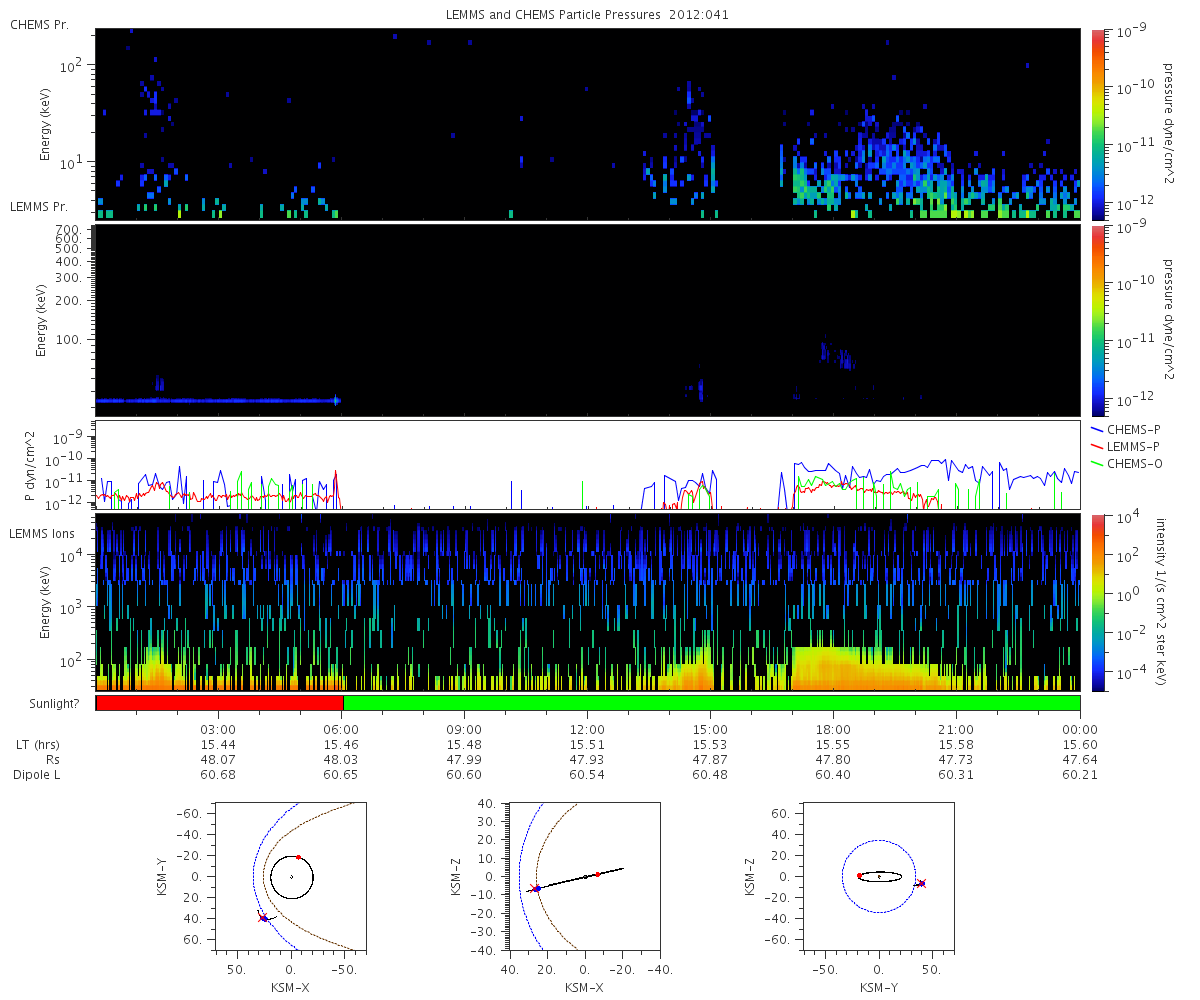Click the 00:00 time tick label

click(1080, 730)
